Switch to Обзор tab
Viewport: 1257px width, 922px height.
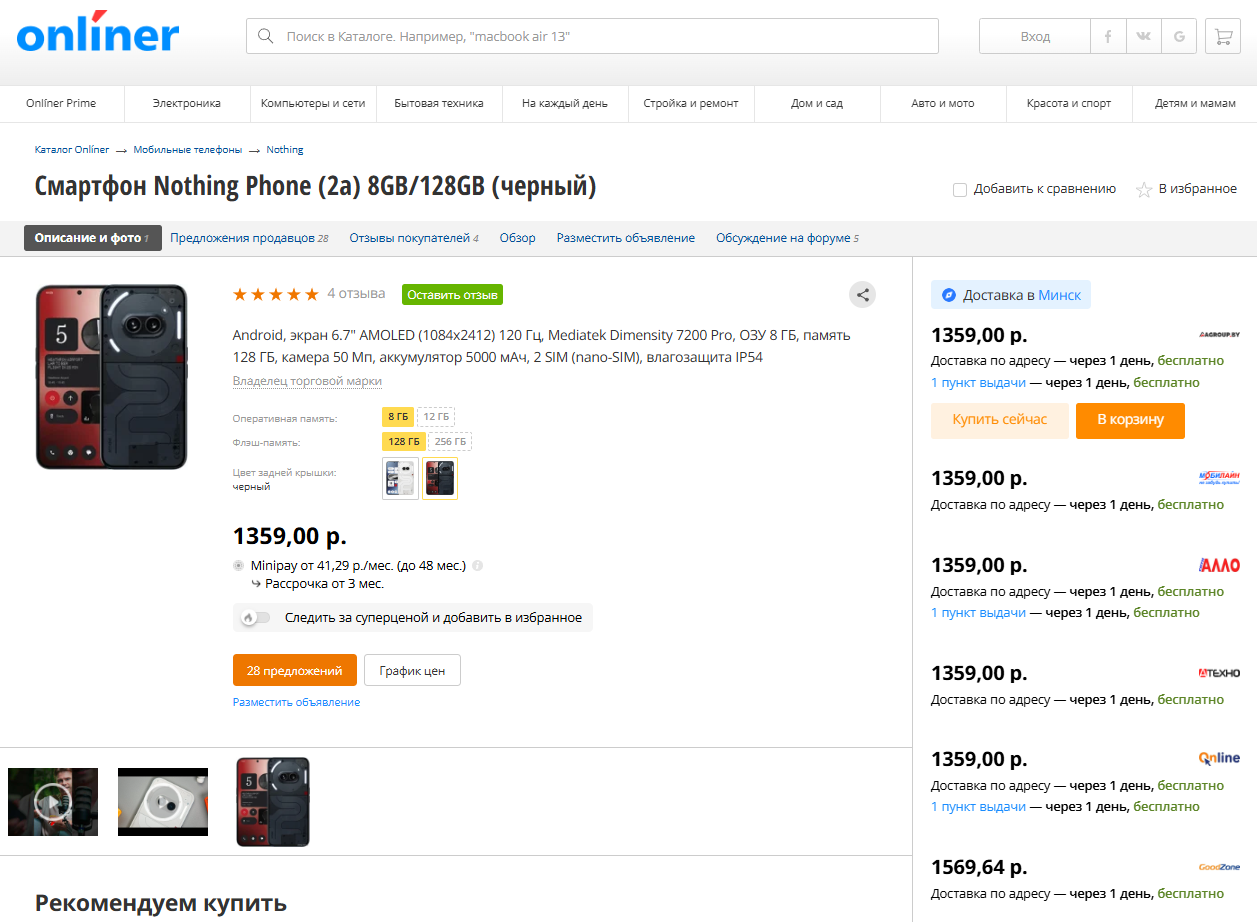click(x=518, y=238)
